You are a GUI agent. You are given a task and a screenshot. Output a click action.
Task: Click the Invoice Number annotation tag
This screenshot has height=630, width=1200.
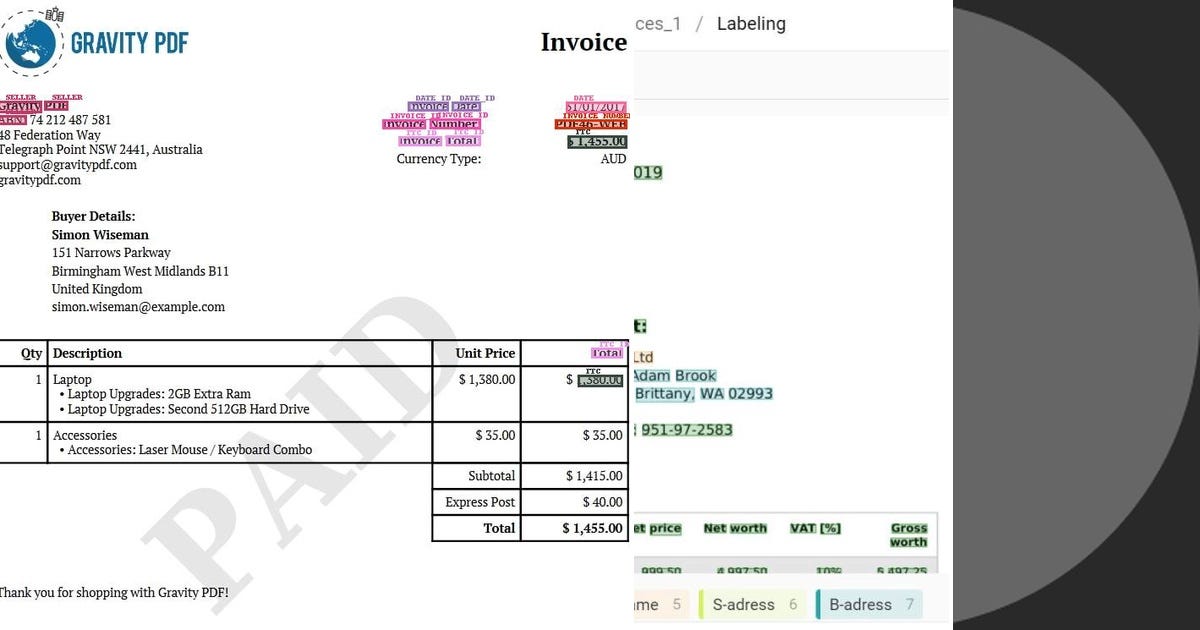(430, 124)
